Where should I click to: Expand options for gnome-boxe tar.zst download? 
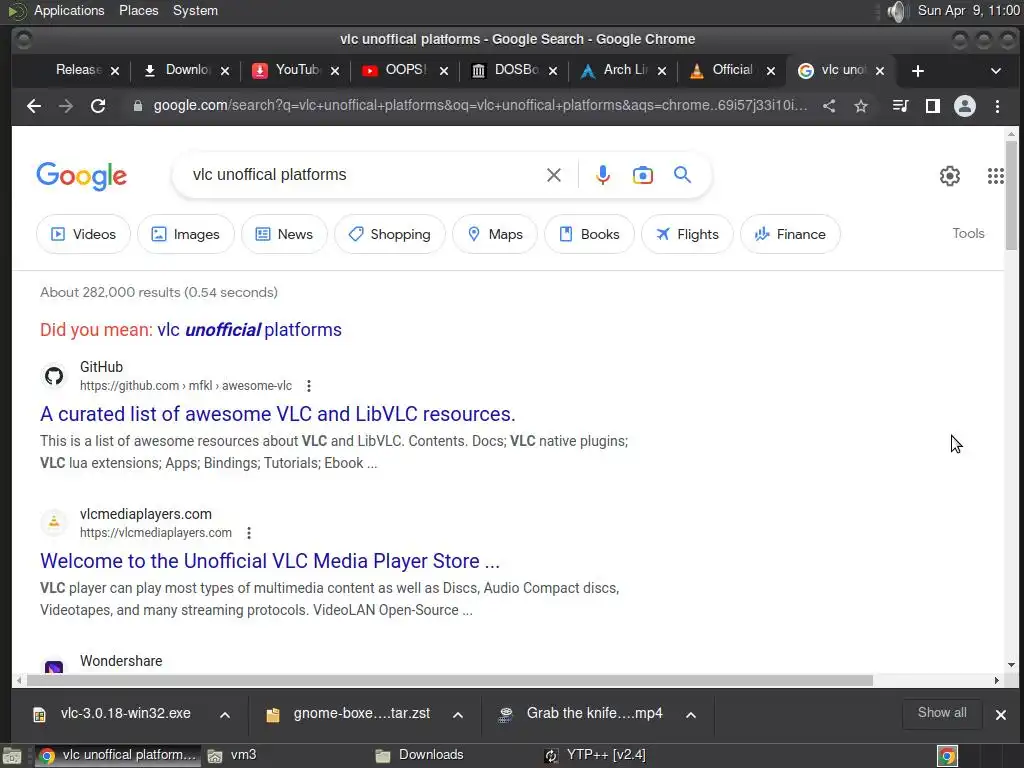(x=458, y=715)
